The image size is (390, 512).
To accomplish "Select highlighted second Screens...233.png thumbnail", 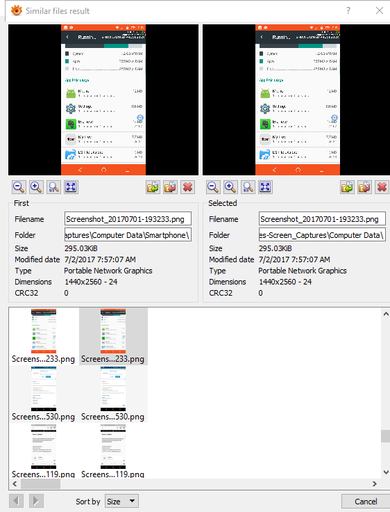I will pos(113,336).
